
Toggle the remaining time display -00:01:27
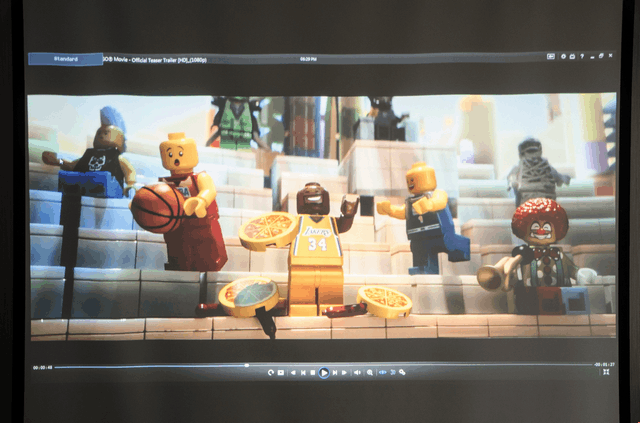click(x=604, y=364)
